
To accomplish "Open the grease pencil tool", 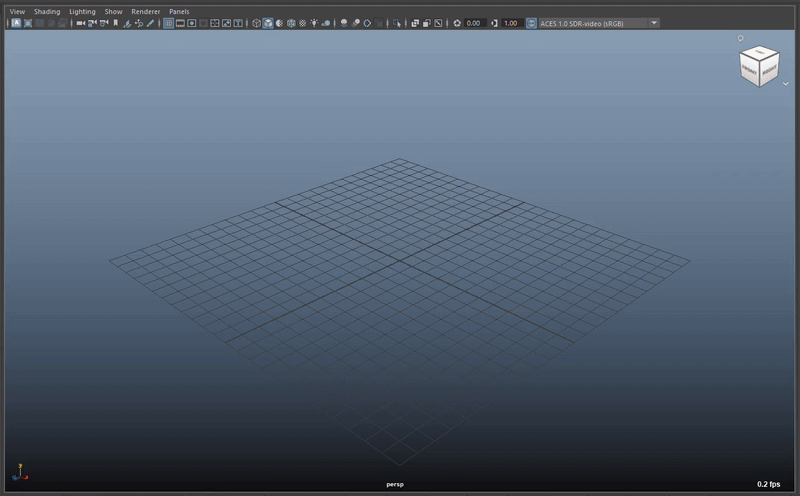I will tap(150, 23).
